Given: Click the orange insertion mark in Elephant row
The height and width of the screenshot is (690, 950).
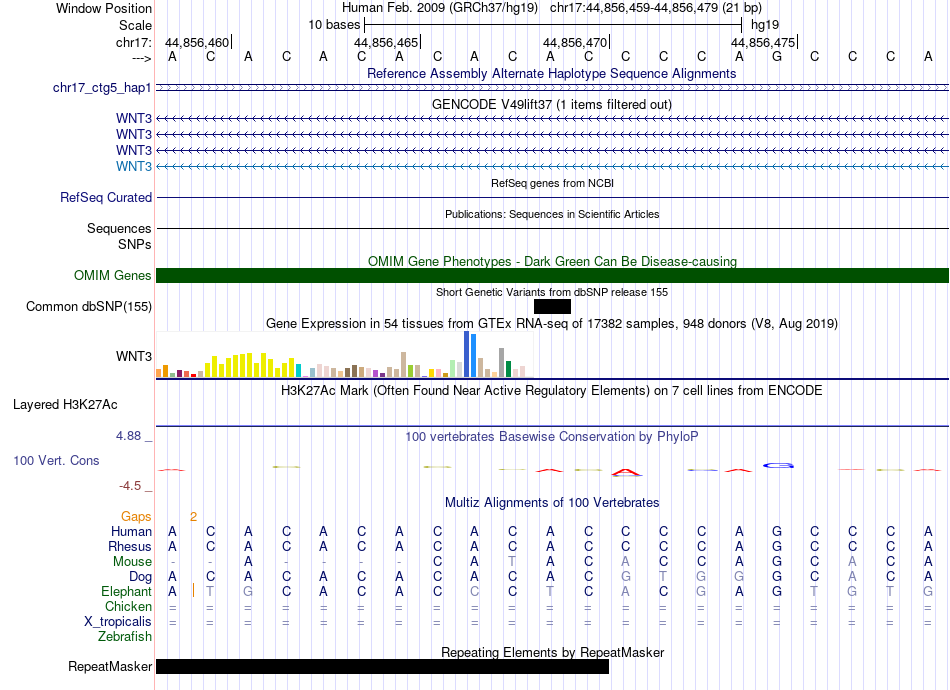Looking at the screenshot, I should pyautogui.click(x=193, y=590).
